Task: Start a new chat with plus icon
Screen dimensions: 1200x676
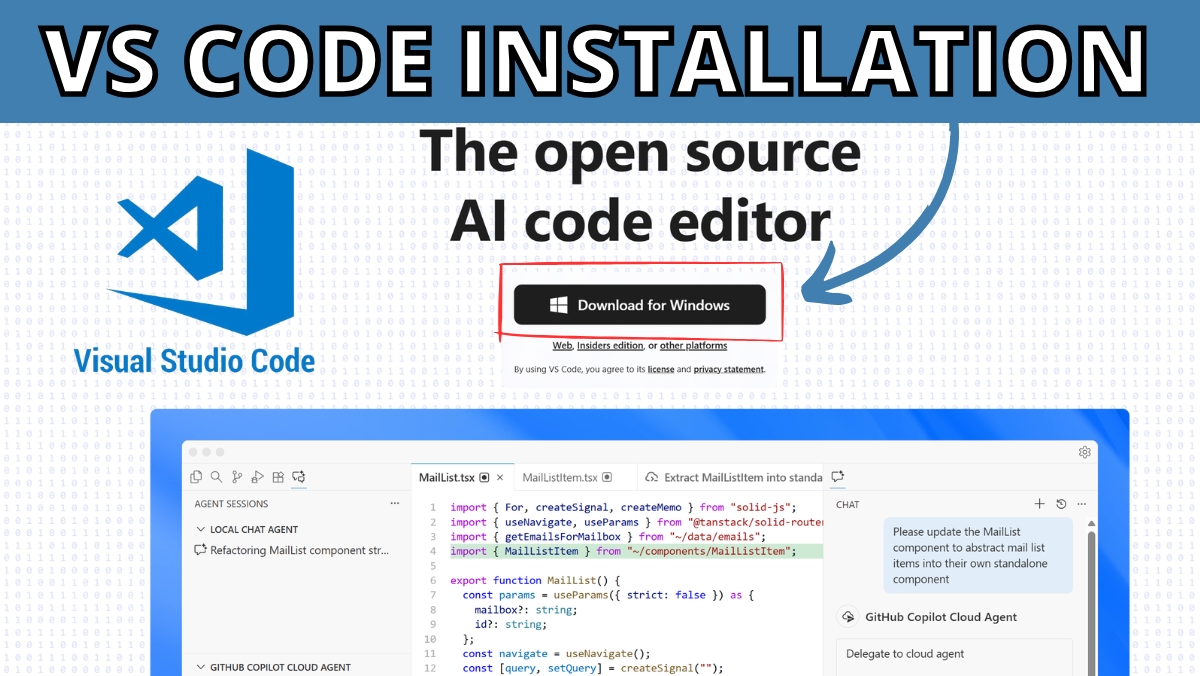Action: pyautogui.click(x=1039, y=504)
